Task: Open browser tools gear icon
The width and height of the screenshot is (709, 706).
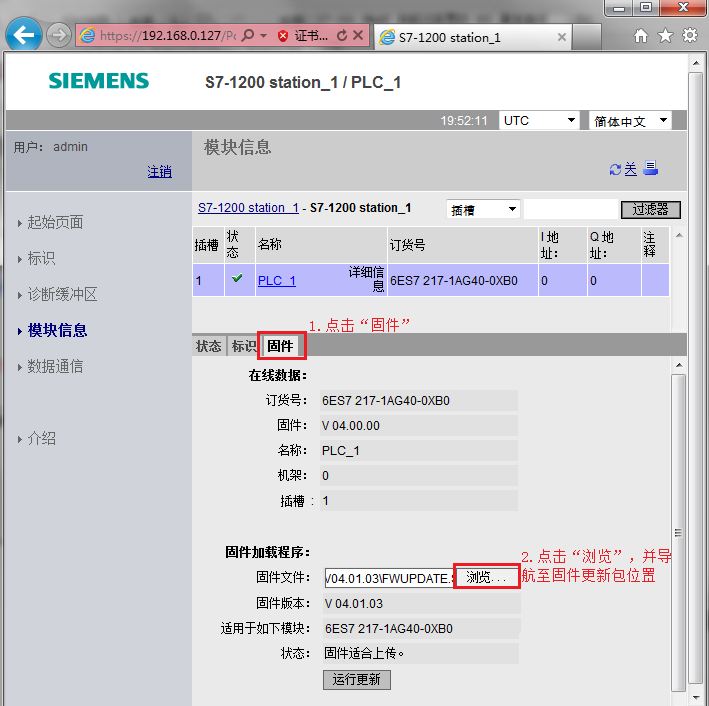Action: pos(690,35)
